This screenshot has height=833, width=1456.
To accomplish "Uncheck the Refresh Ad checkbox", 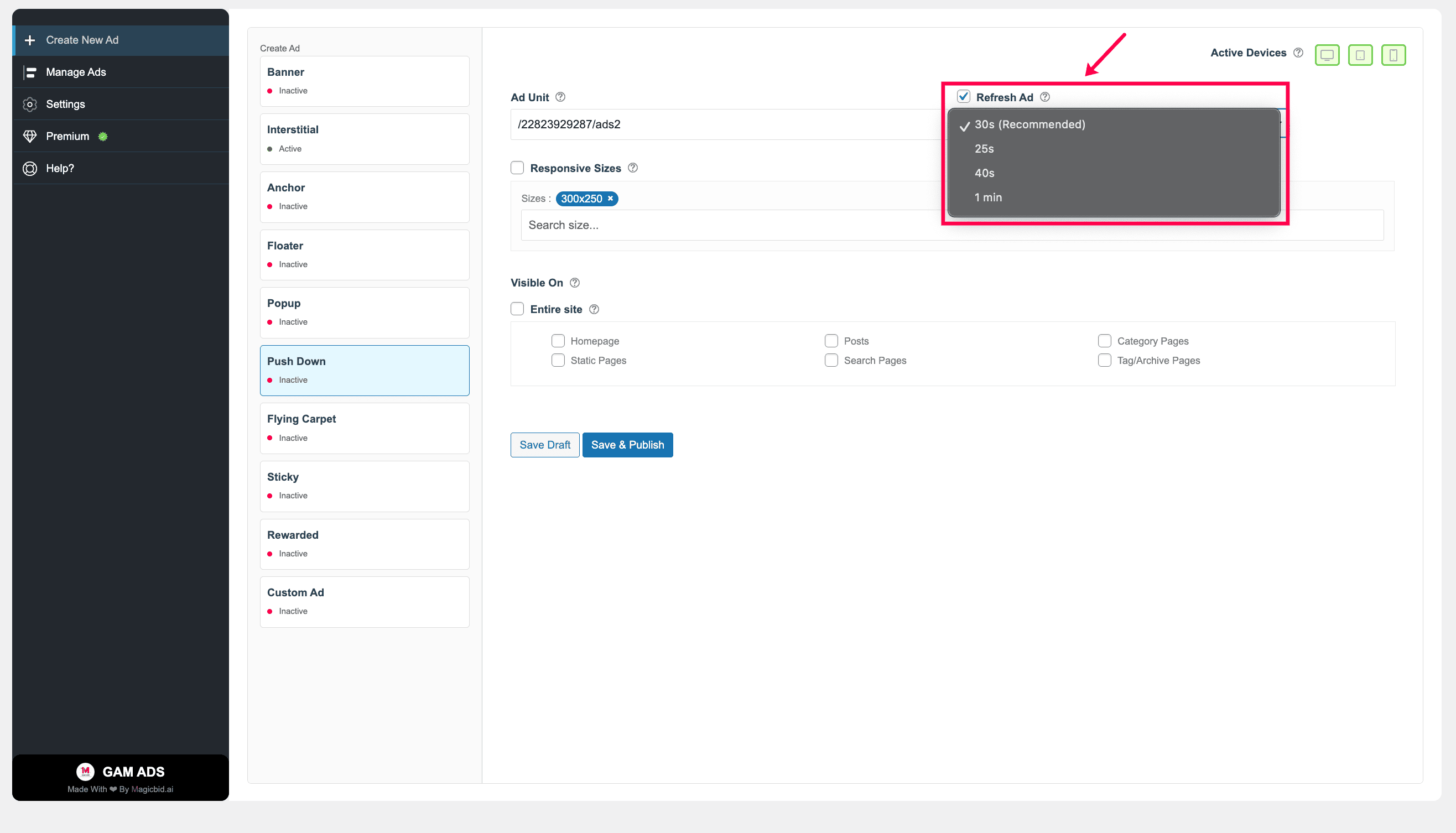I will click(x=964, y=97).
